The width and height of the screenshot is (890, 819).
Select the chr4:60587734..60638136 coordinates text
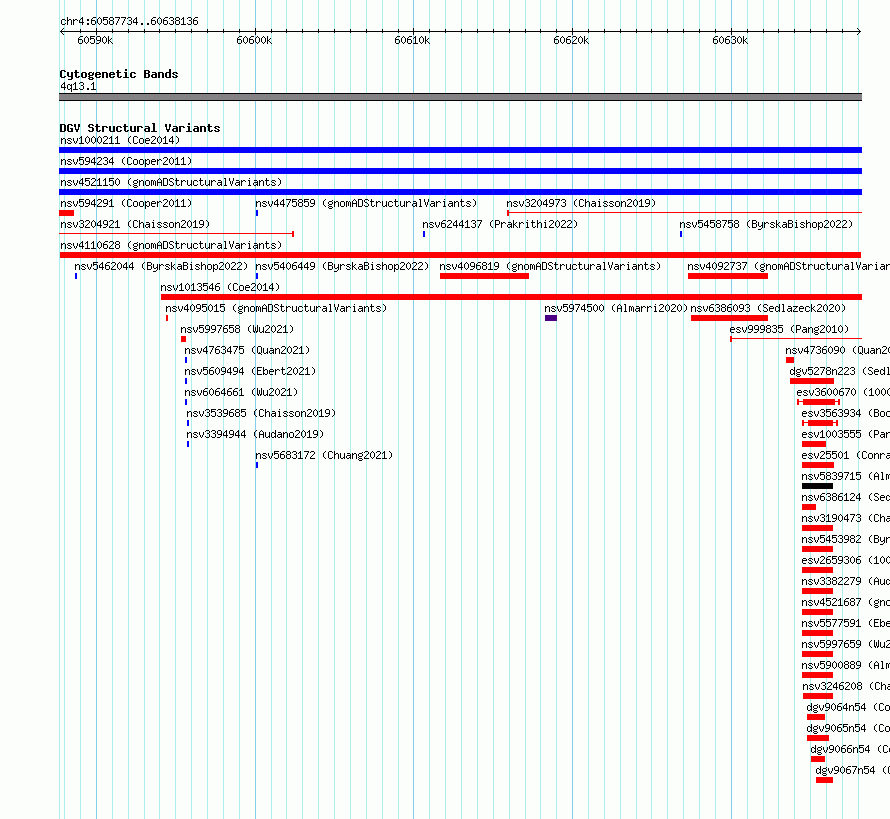[x=129, y=21]
